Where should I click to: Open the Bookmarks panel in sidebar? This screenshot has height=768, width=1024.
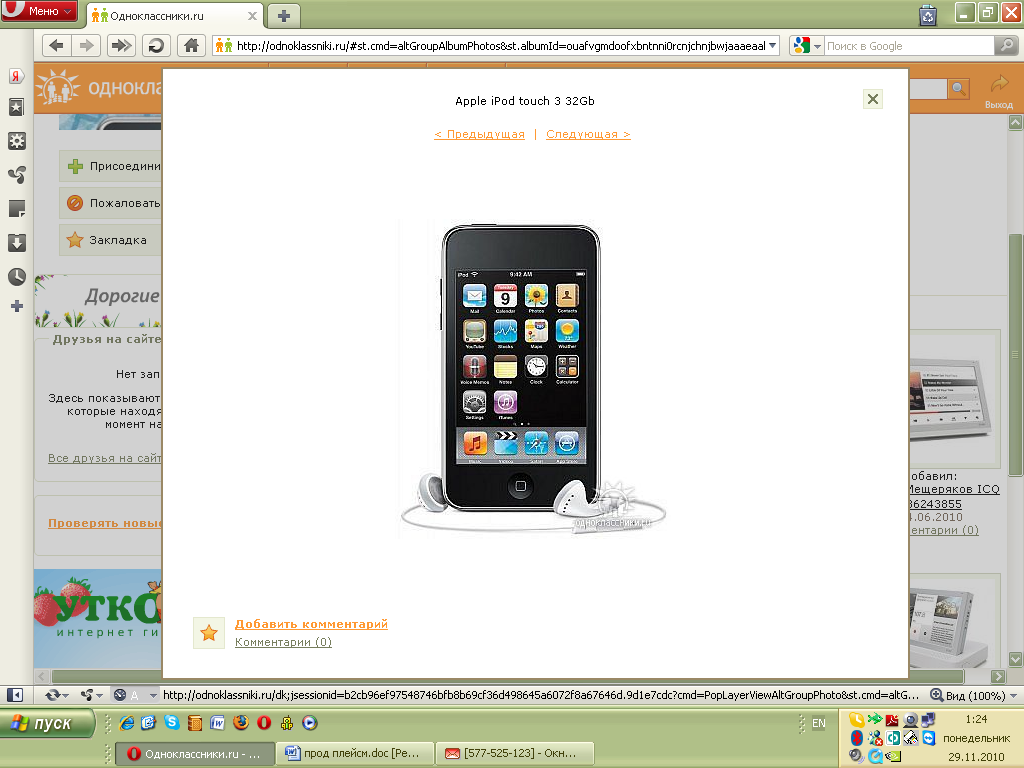click(x=16, y=107)
